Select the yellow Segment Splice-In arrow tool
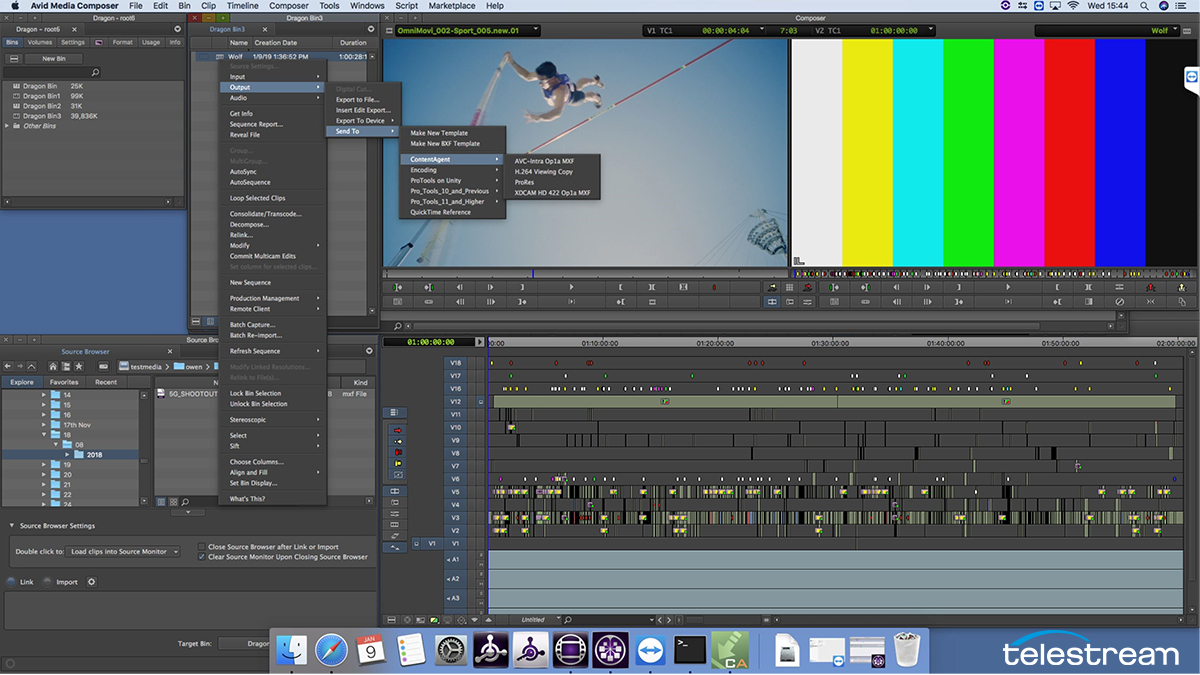Image resolution: width=1200 pixels, height=675 pixels. (397, 442)
